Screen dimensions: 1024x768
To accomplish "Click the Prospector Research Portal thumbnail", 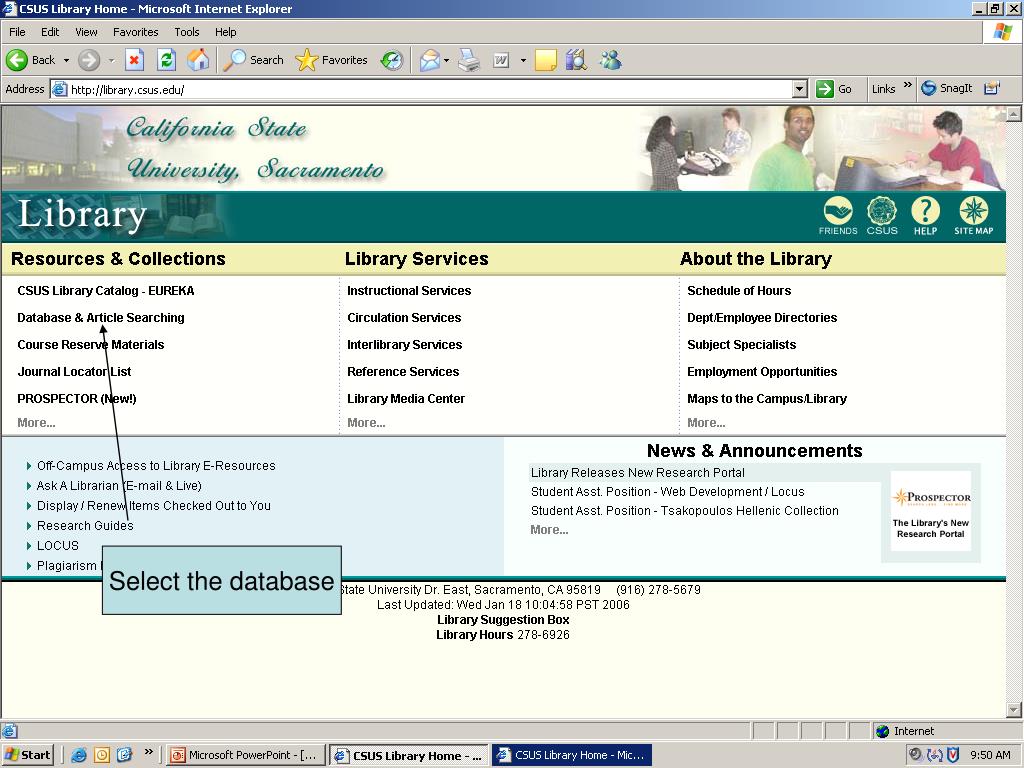I will tap(931, 511).
